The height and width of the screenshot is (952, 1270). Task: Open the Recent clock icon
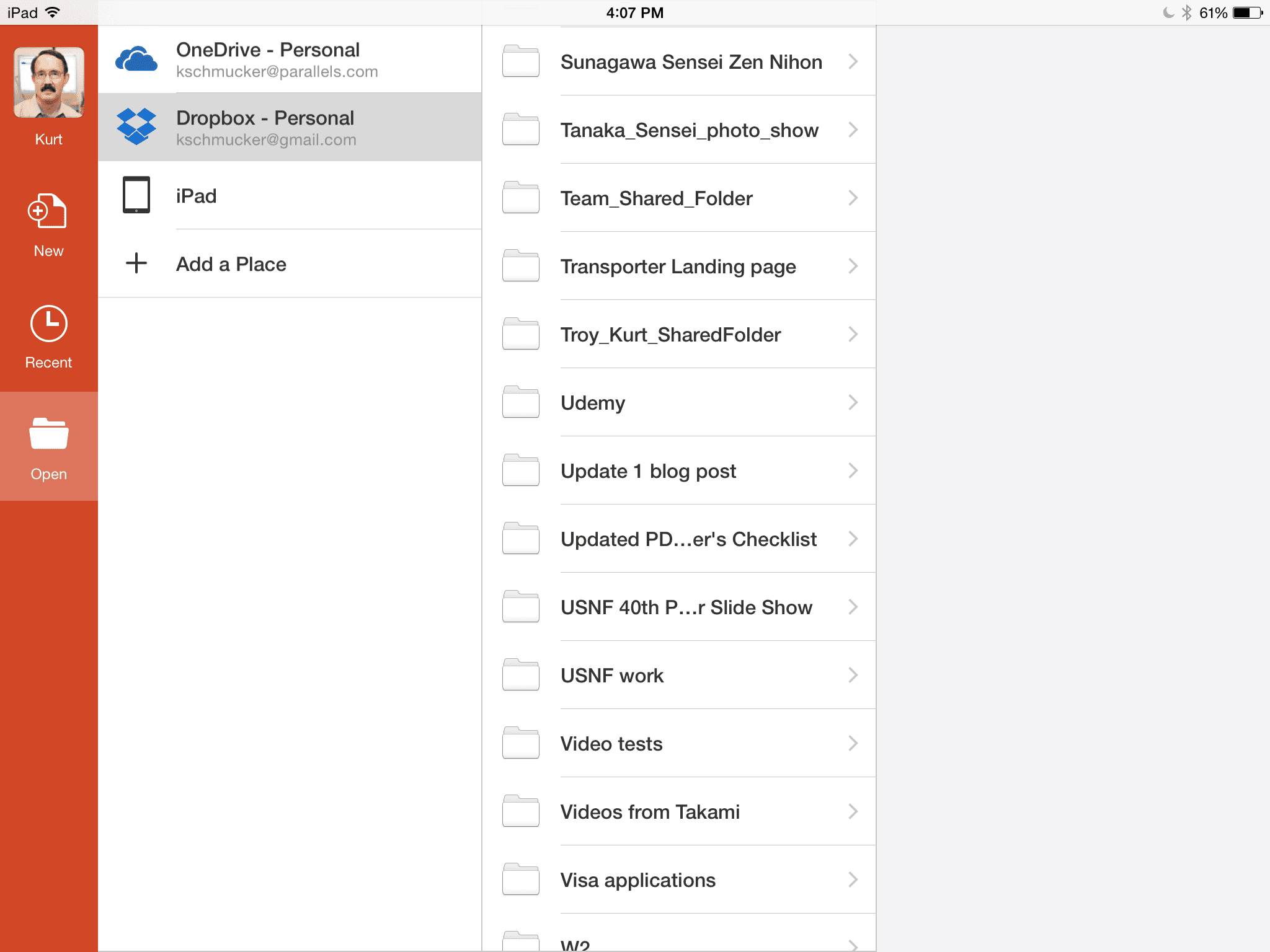(49, 323)
